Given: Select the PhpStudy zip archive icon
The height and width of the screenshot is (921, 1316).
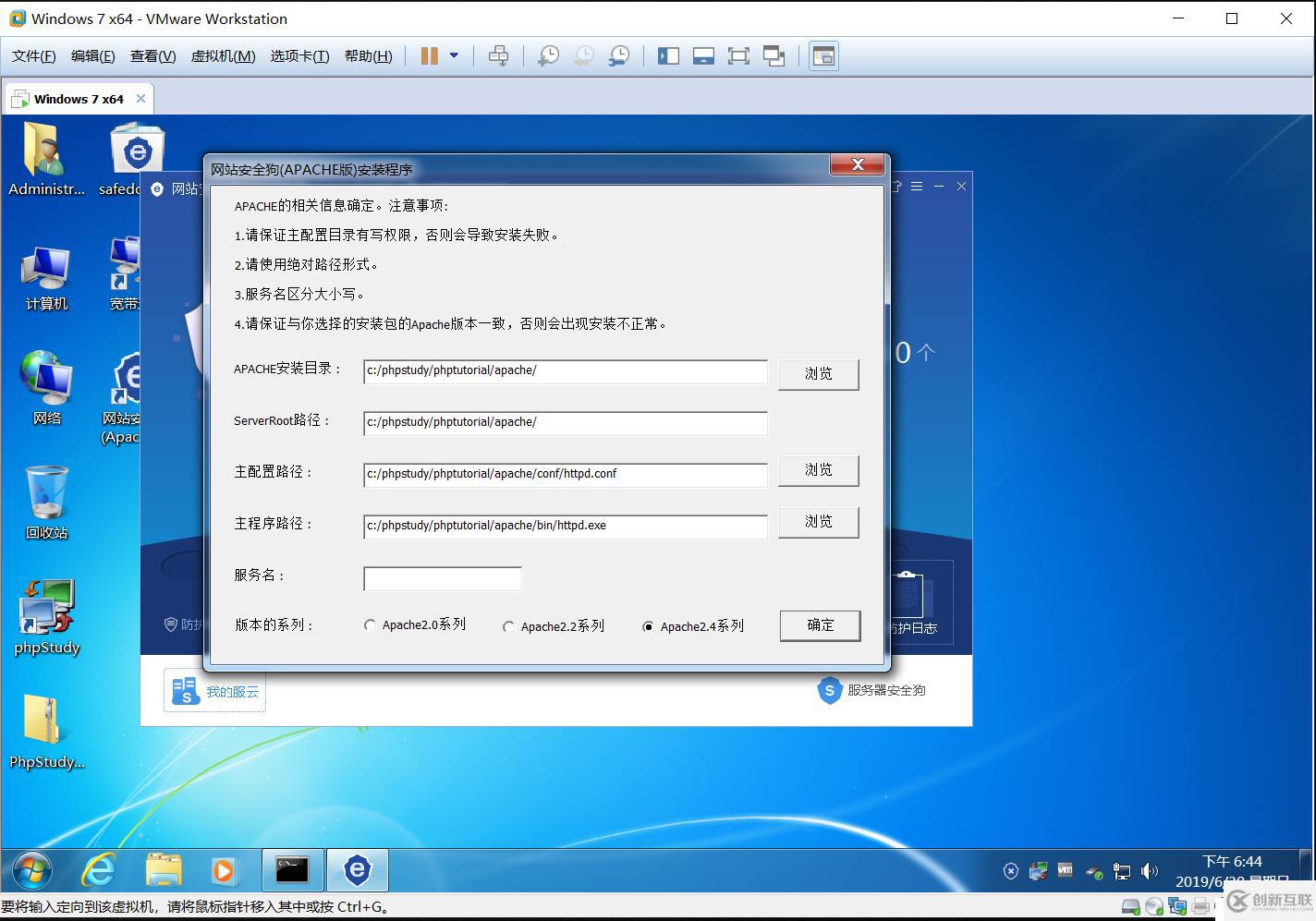Looking at the screenshot, I should 46,732.
